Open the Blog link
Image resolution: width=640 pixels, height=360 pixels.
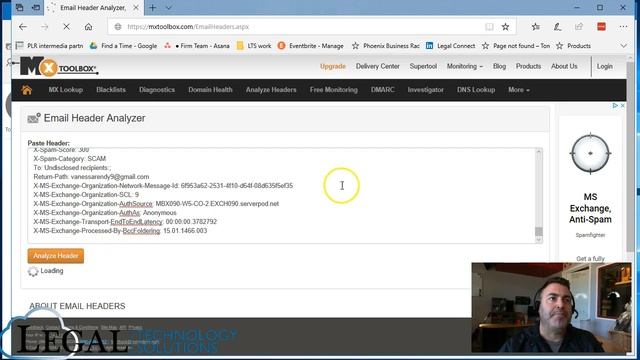(x=499, y=66)
